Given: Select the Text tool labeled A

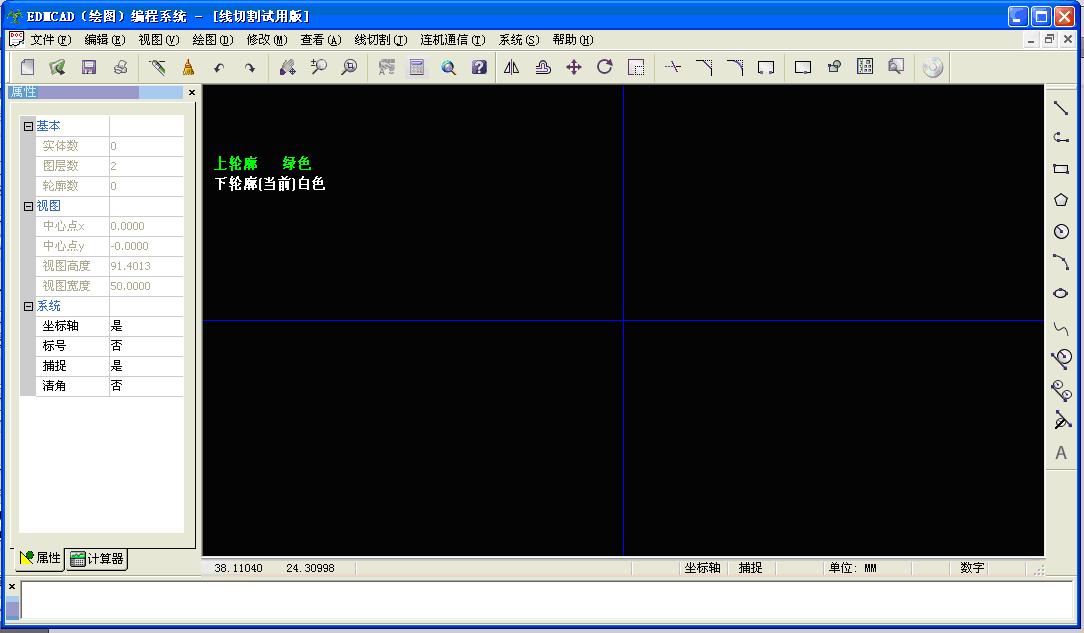Looking at the screenshot, I should (1062, 452).
